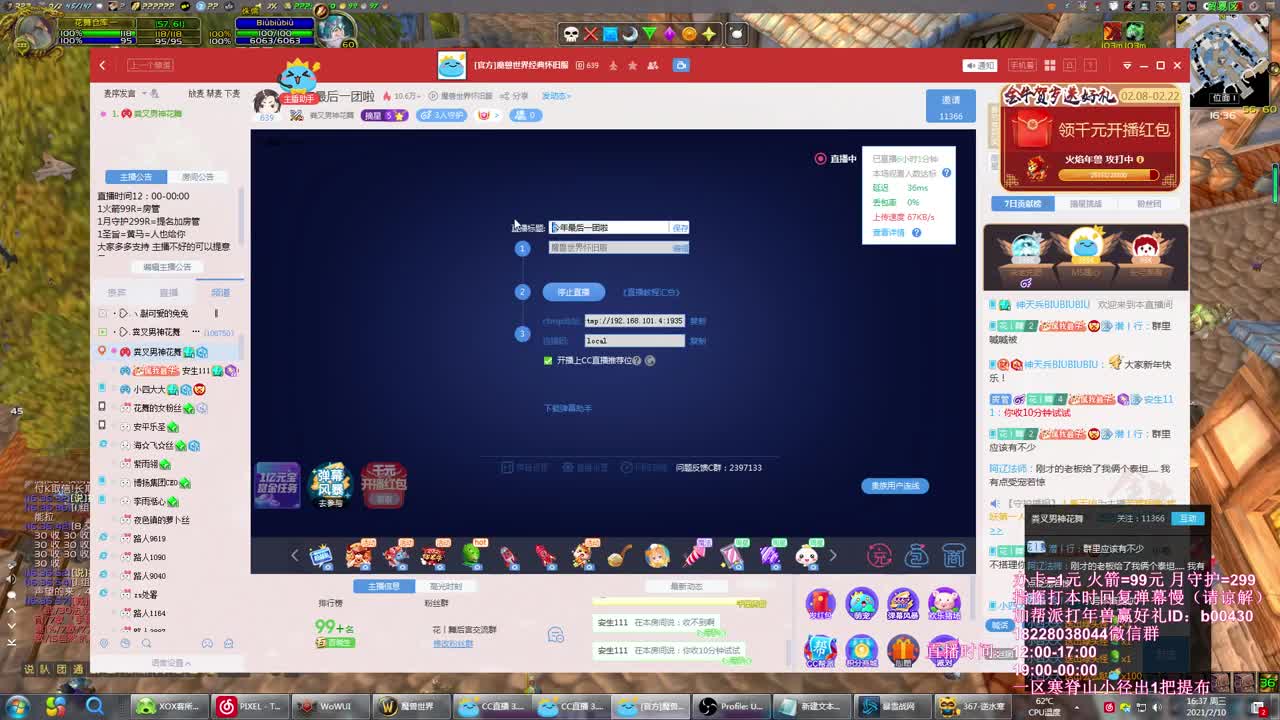This screenshot has height=720, width=1280.
Task: Click the streamer avatar next to title
Action: tap(267, 101)
